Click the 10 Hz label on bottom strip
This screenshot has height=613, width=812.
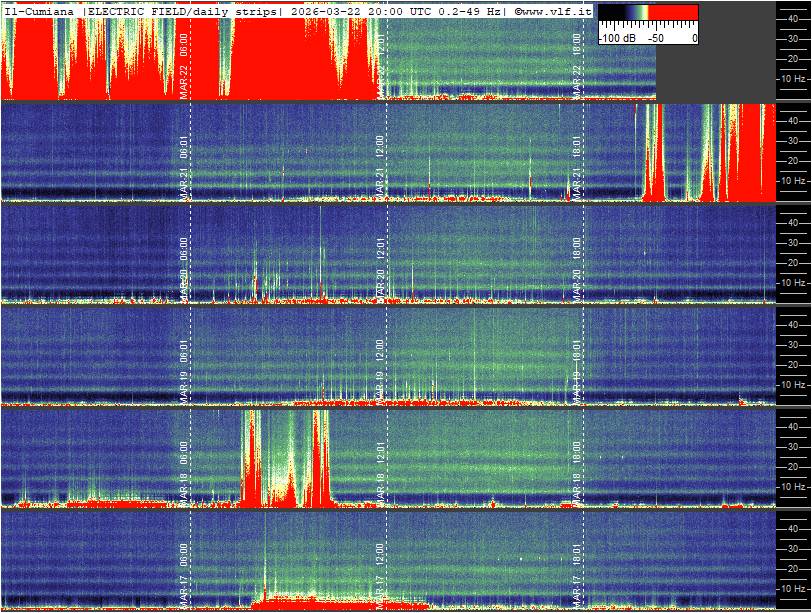pos(792,587)
